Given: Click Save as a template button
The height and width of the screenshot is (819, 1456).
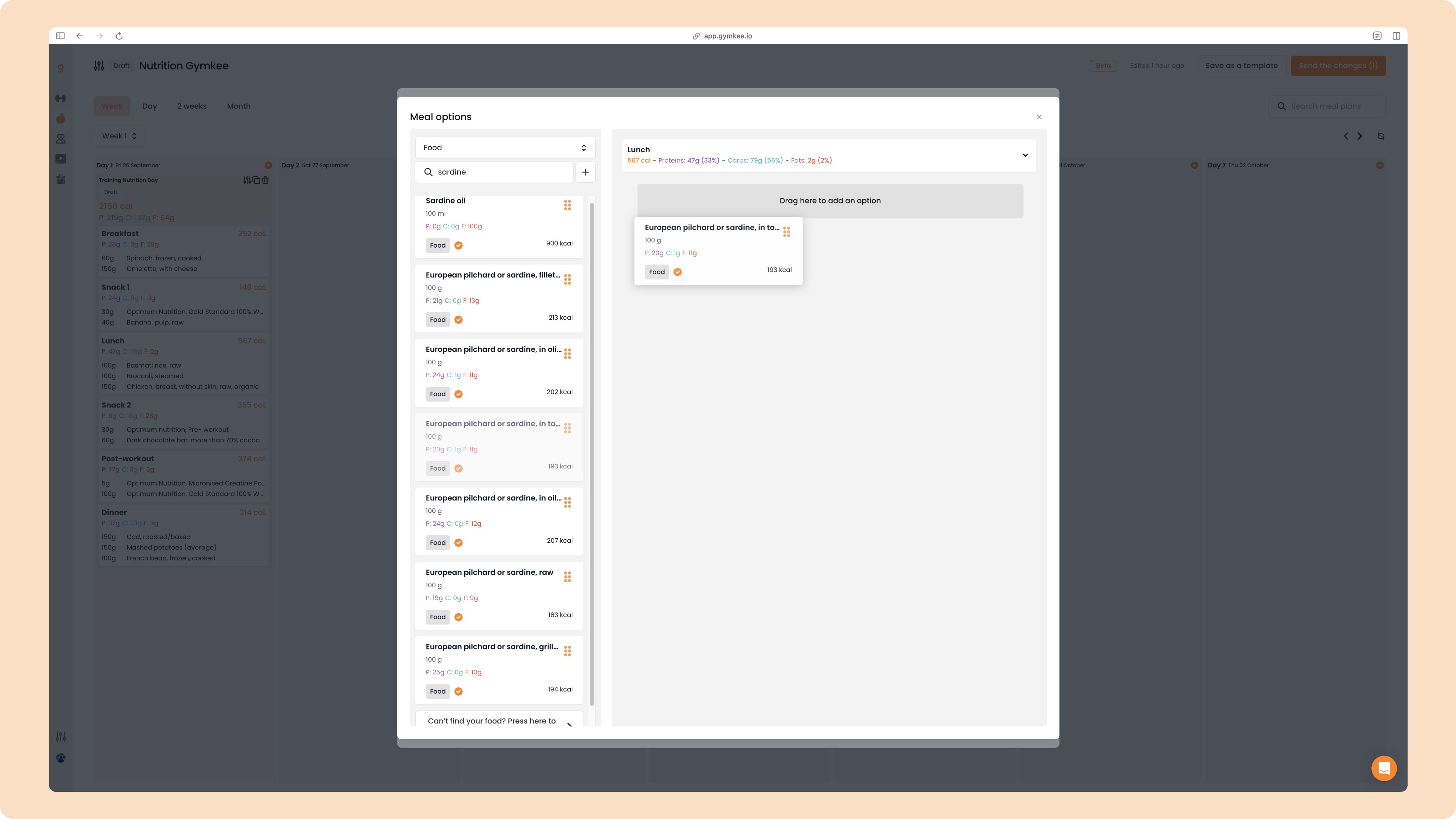Looking at the screenshot, I should coord(1241,66).
